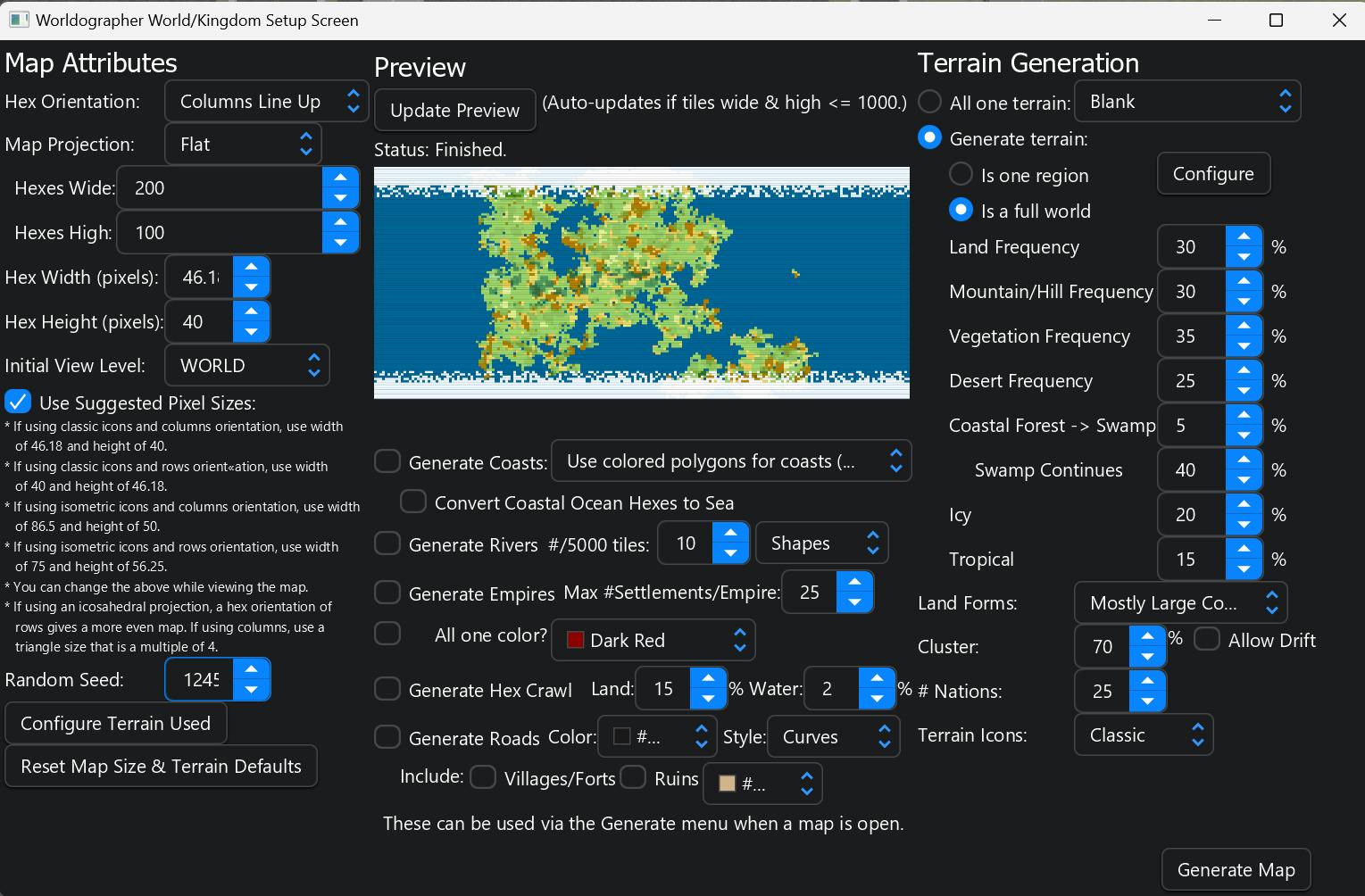The image size is (1365, 896).
Task: Increase Mountain/Hill Frequency with the up arrow
Action: [1244, 281]
